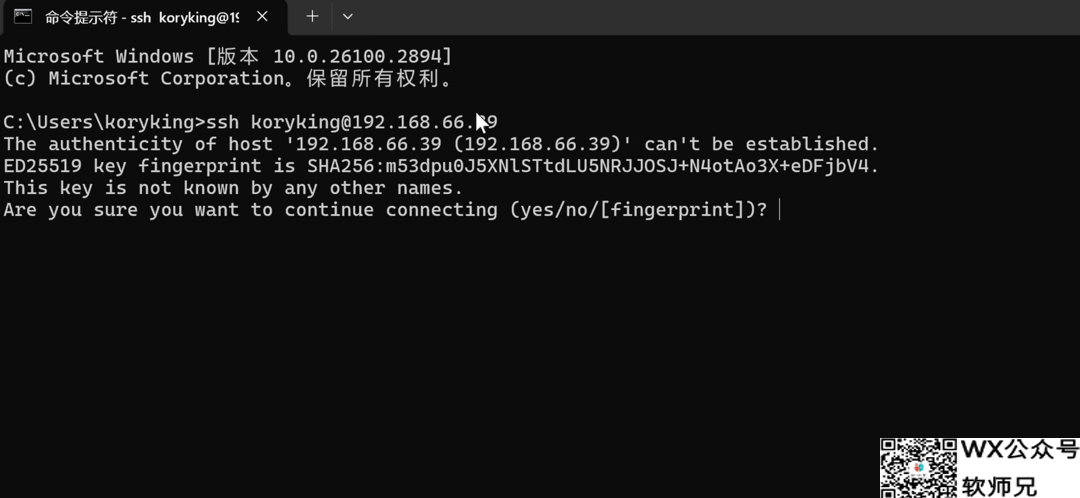Click the C:\Users\koryking> prompt path
Image resolution: width=1080 pixels, height=498 pixels.
click(100, 122)
